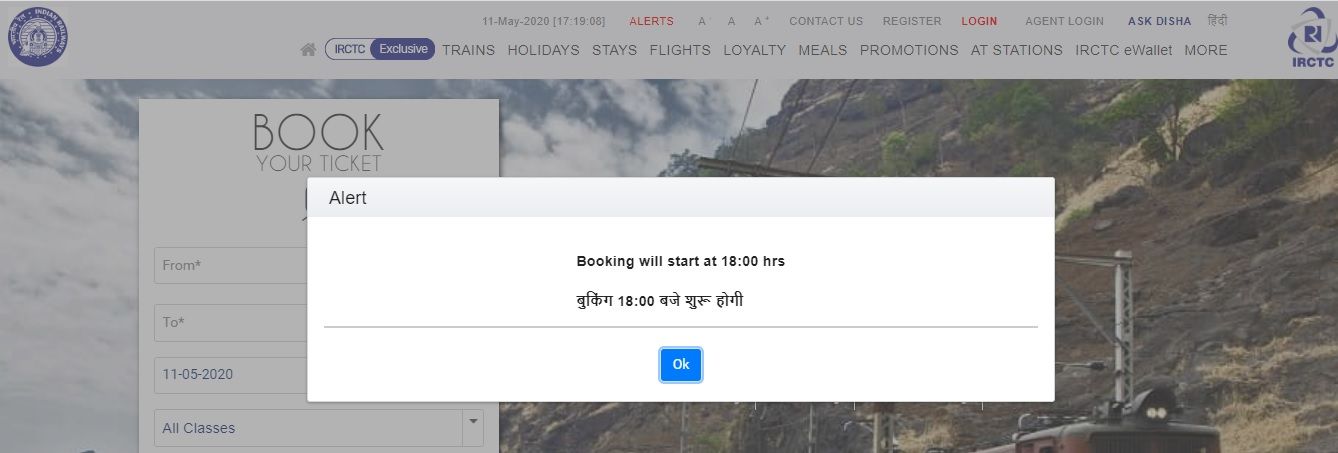The width and height of the screenshot is (1338, 453).
Task: Click the ALERTS link
Action: [651, 21]
